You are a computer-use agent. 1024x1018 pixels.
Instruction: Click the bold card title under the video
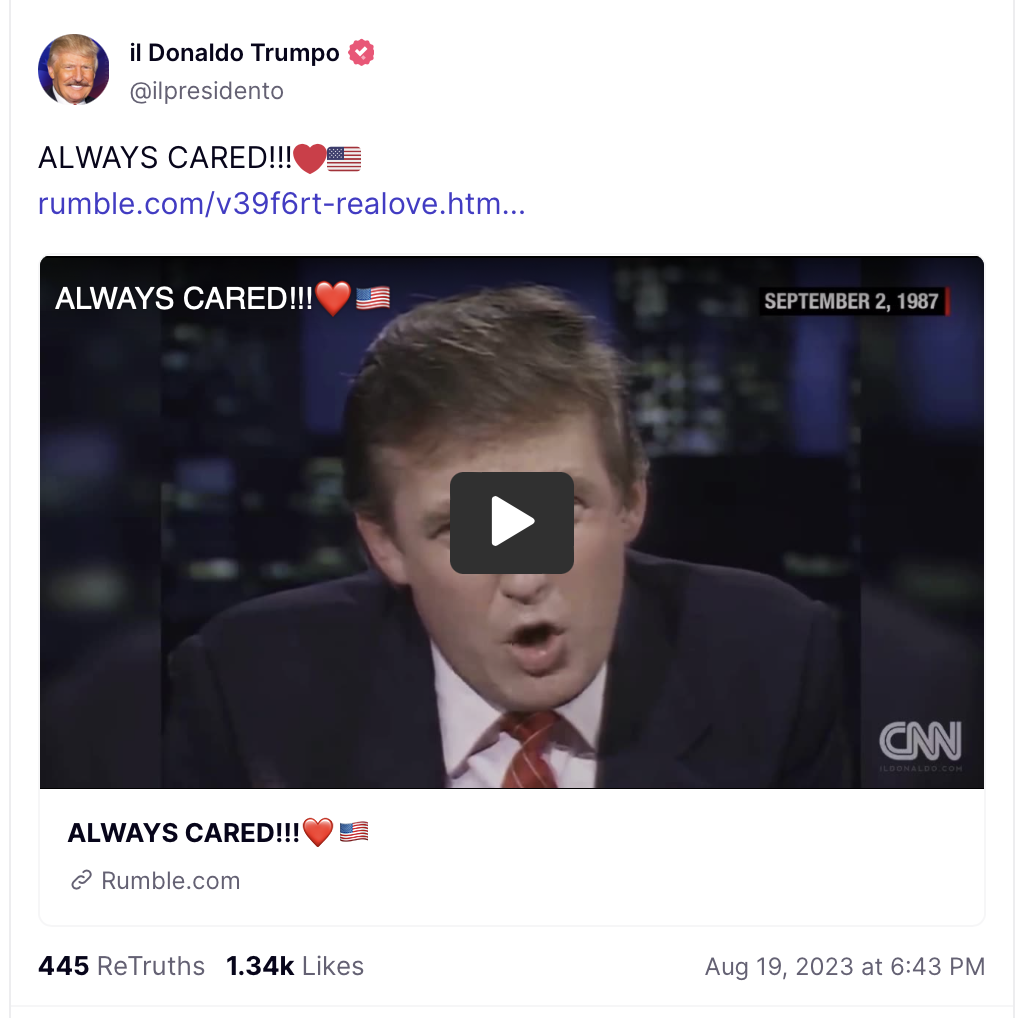coord(218,833)
